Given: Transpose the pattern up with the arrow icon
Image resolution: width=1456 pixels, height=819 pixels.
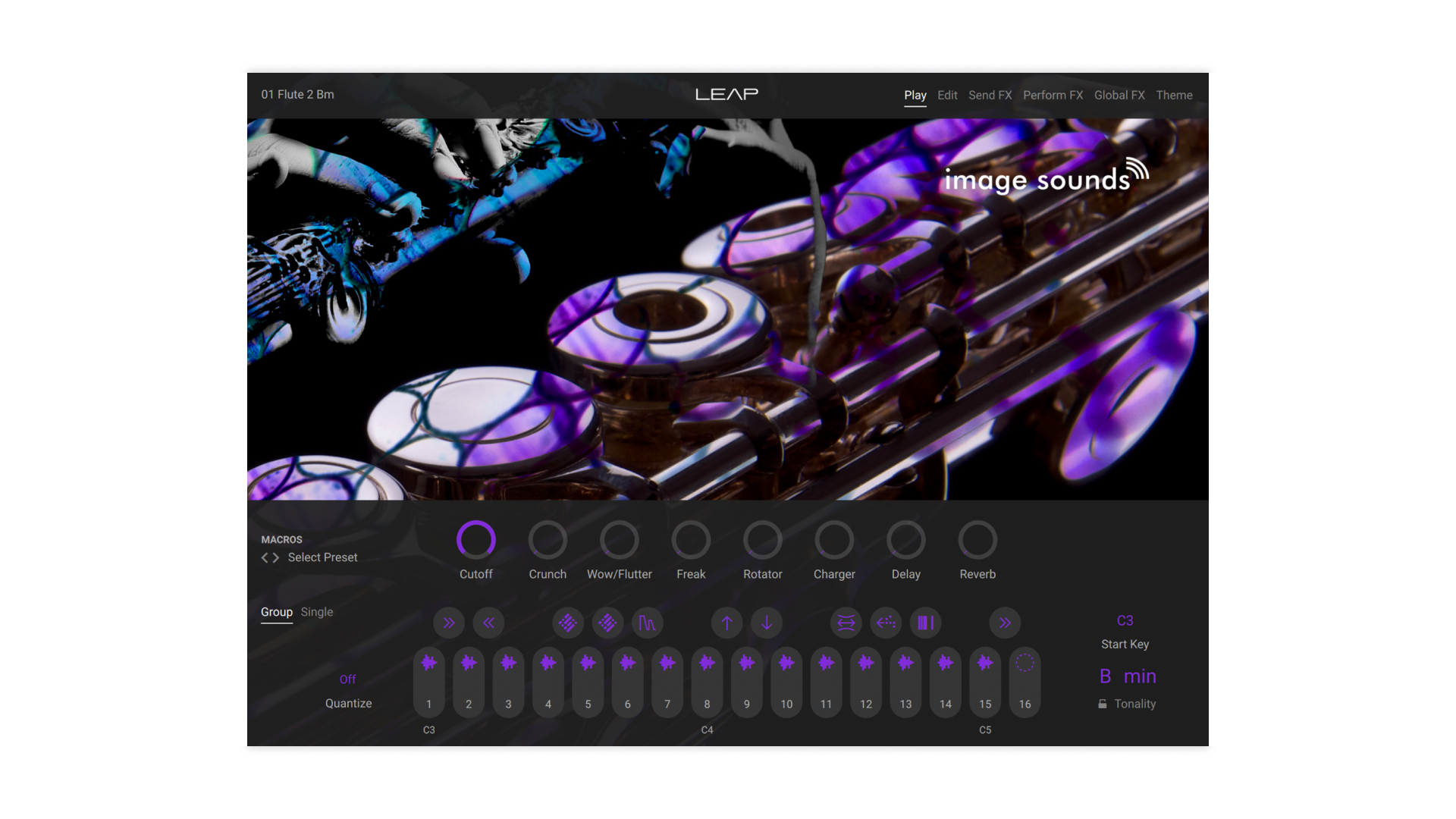Looking at the screenshot, I should [x=726, y=623].
